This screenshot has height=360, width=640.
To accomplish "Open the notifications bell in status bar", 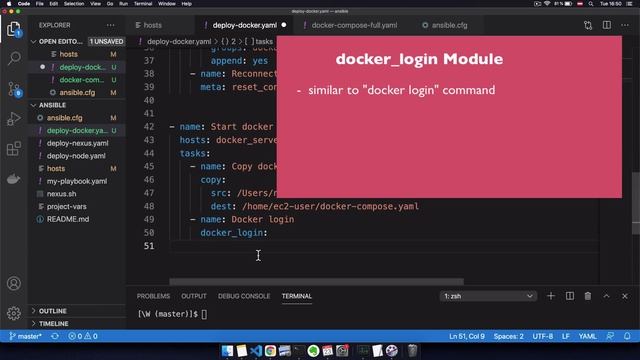I will 627,336.
